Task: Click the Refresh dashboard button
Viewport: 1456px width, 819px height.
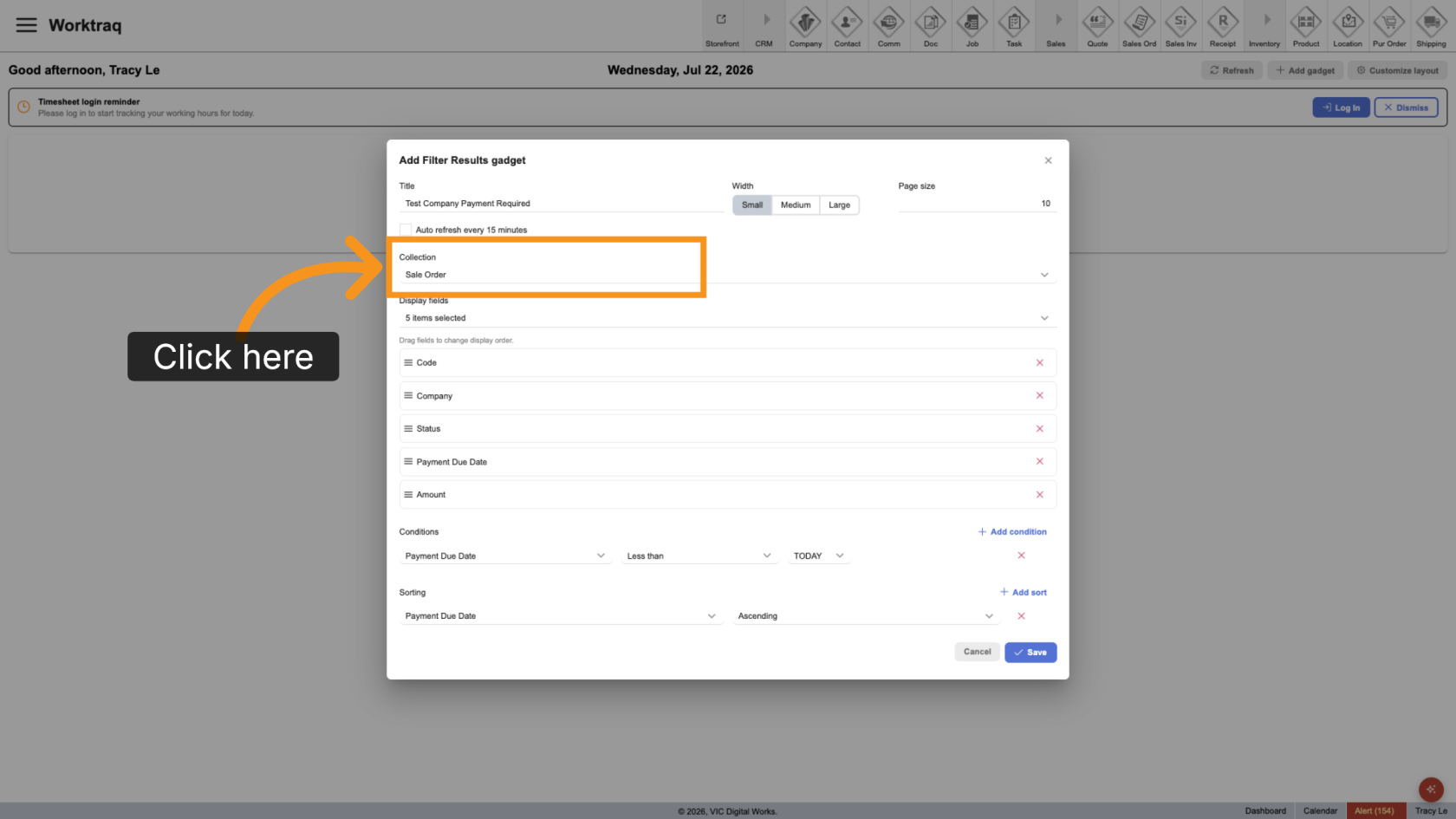Action: pyautogui.click(x=1232, y=71)
